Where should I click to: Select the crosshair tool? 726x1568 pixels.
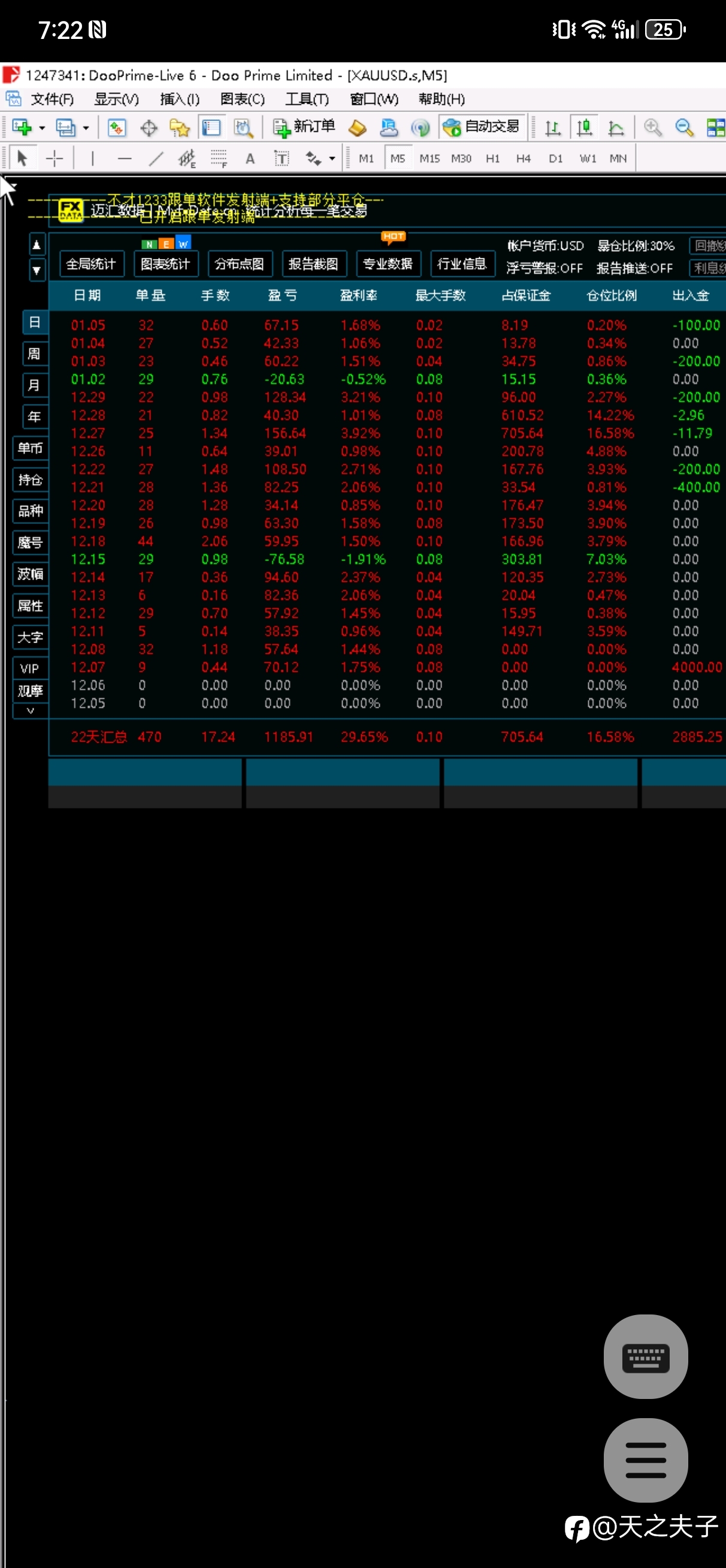click(x=54, y=158)
